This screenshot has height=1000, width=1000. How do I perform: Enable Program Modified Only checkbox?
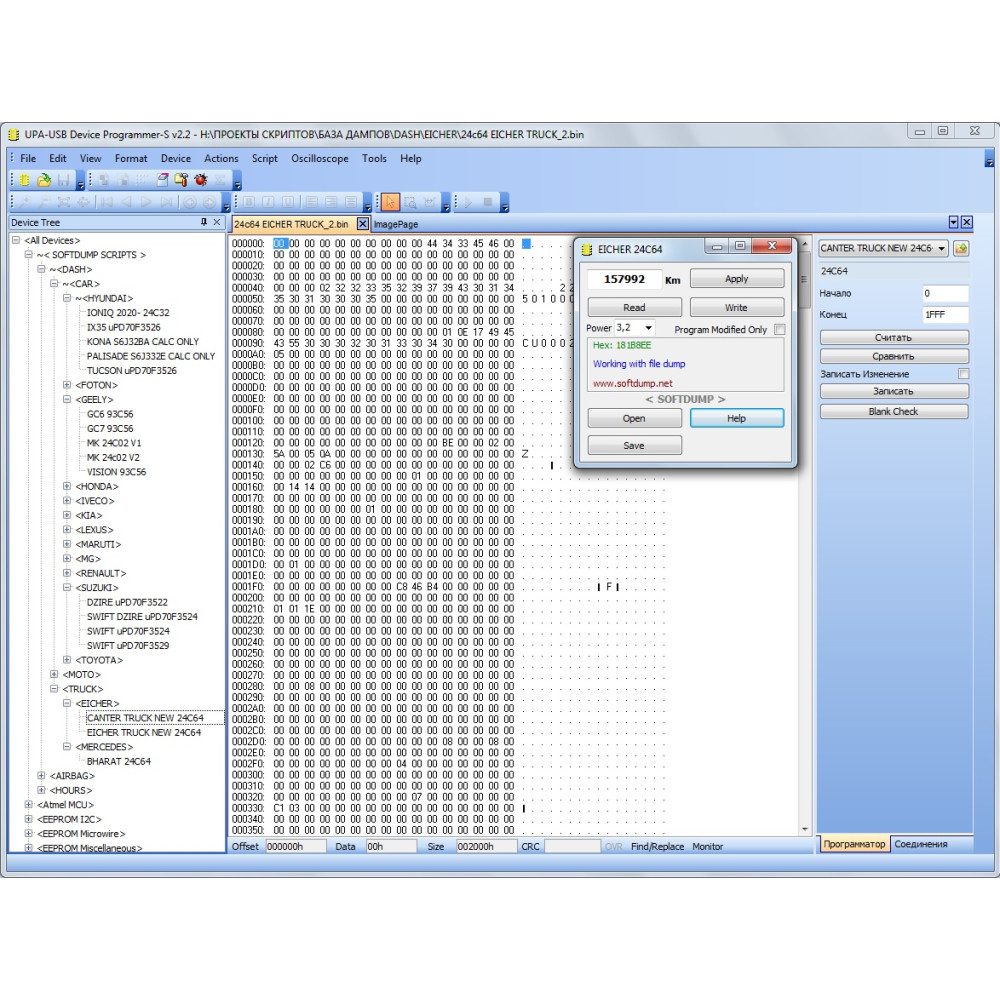pos(779,330)
